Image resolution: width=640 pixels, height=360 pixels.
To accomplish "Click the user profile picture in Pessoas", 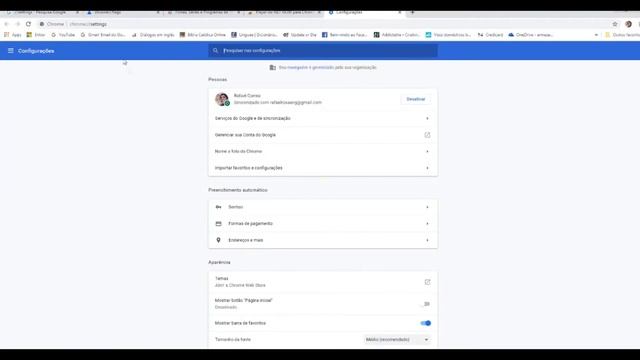I will click(x=222, y=99).
